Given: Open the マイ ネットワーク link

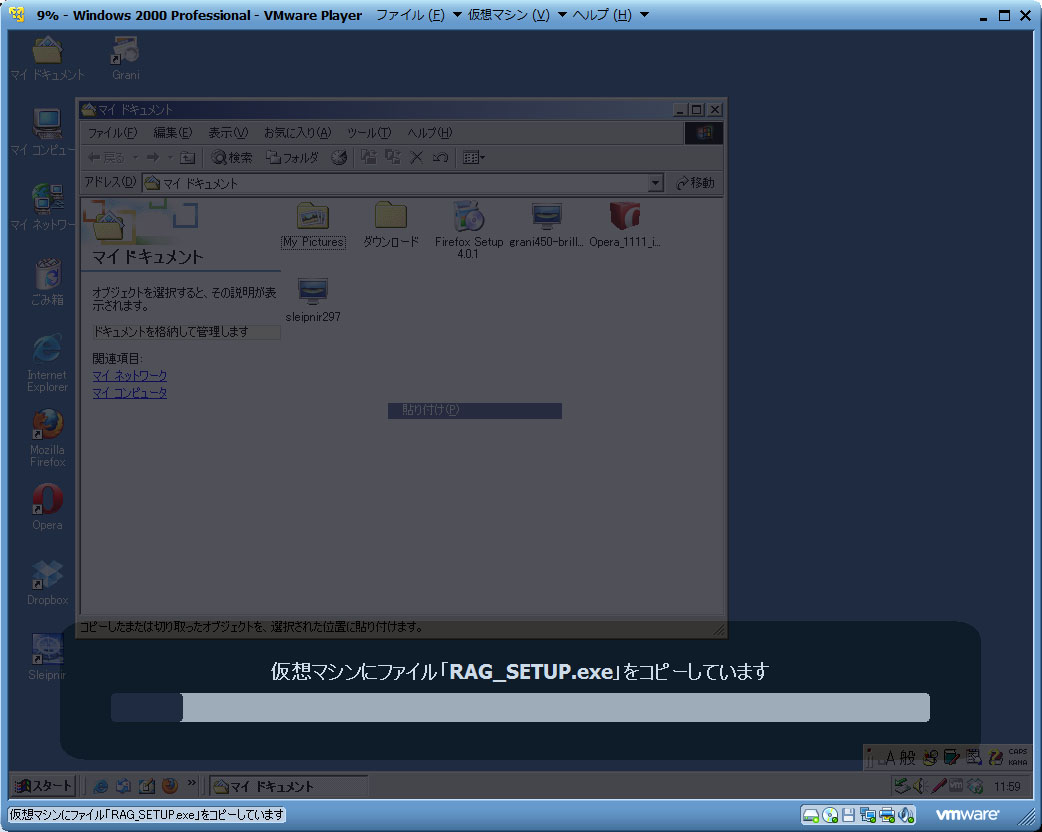Looking at the screenshot, I should pyautogui.click(x=130, y=375).
